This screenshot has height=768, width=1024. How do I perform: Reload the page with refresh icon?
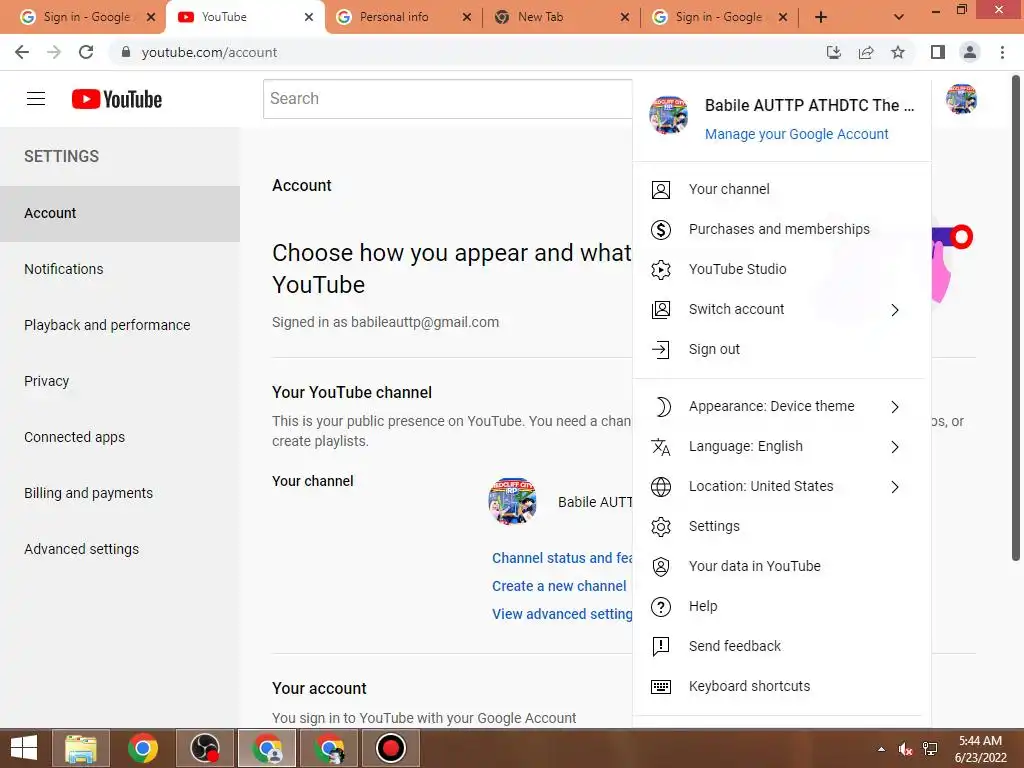coord(86,52)
